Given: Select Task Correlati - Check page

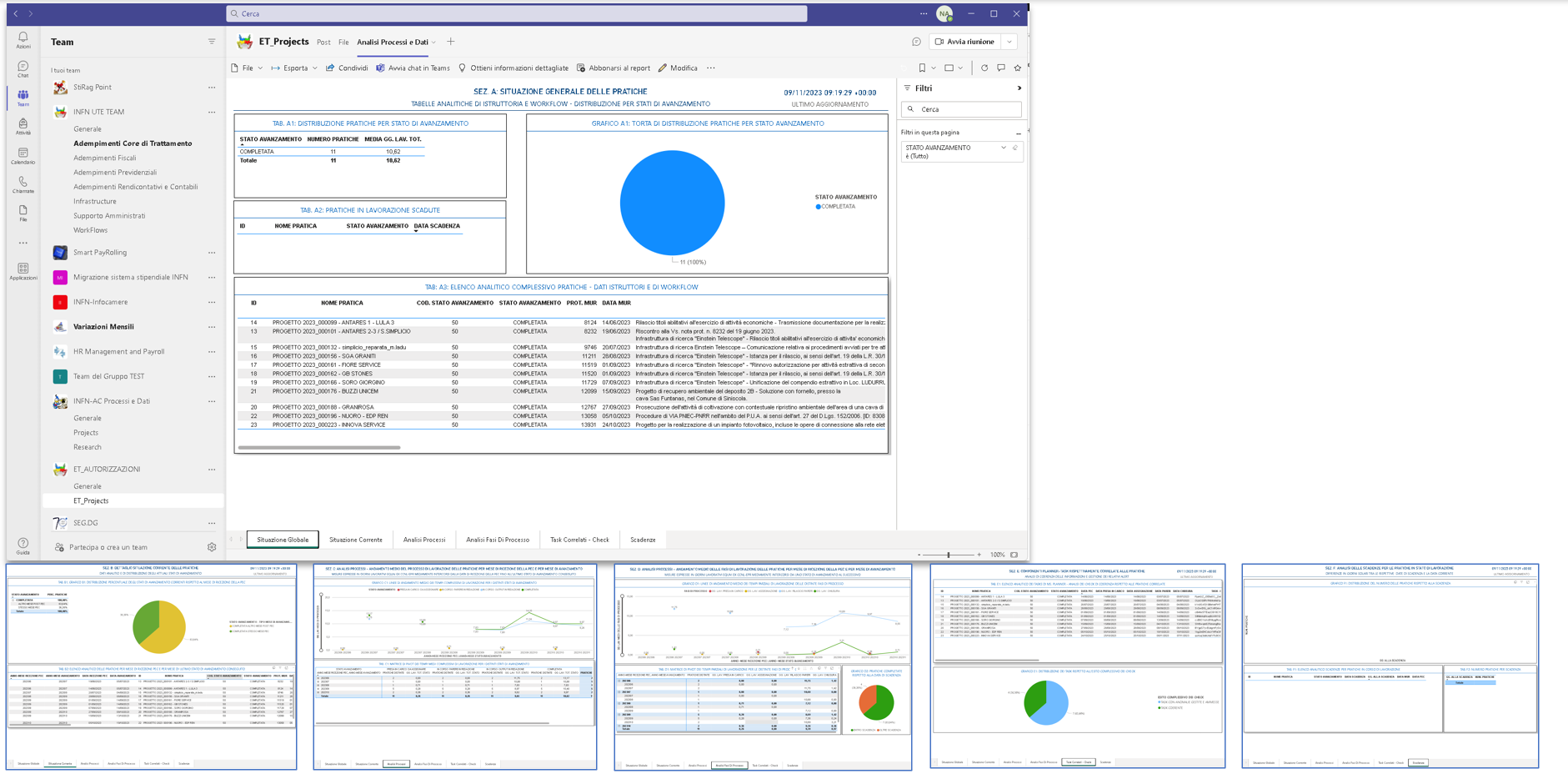Looking at the screenshot, I should tap(579, 540).
